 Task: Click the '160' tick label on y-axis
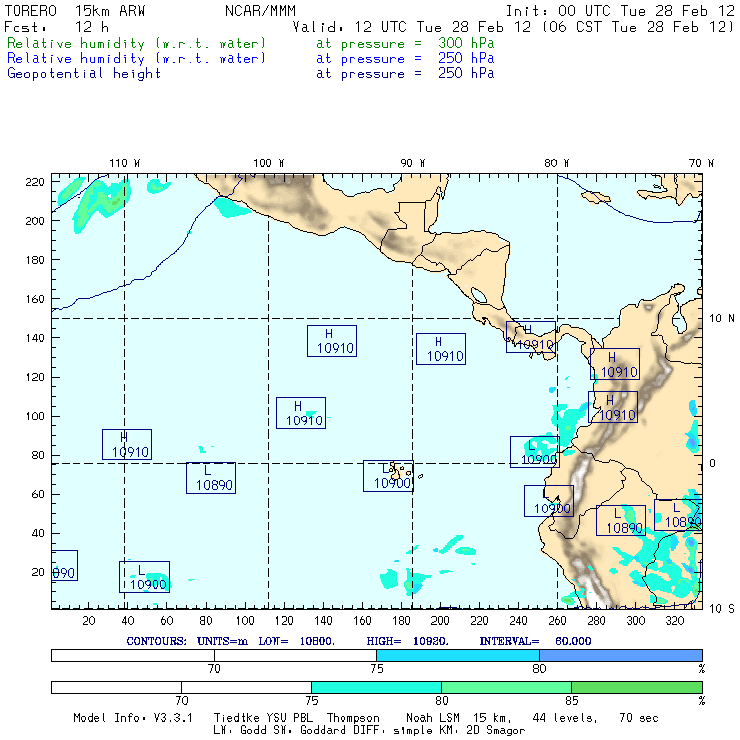tap(35, 299)
